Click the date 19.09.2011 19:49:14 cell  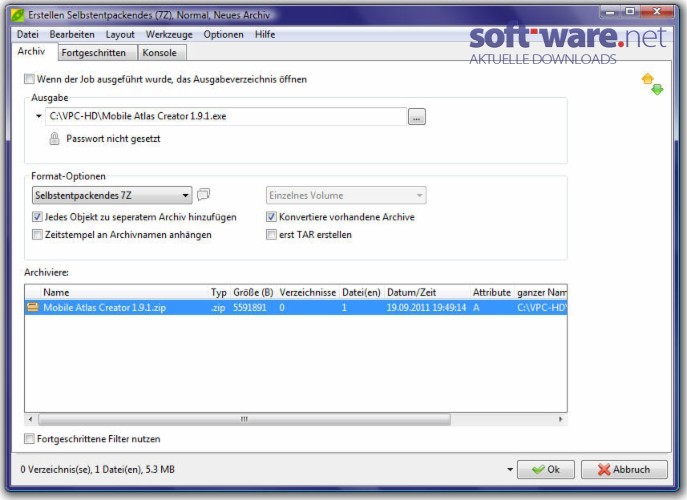pos(426,307)
